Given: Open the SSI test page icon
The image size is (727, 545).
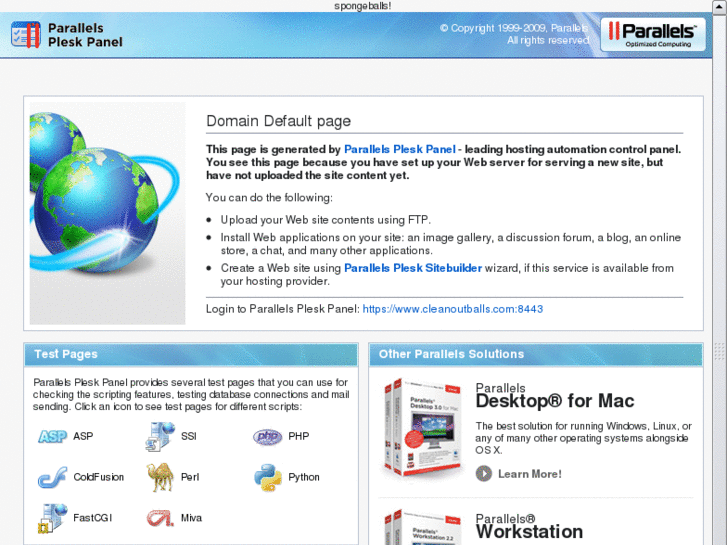Looking at the screenshot, I should [160, 436].
